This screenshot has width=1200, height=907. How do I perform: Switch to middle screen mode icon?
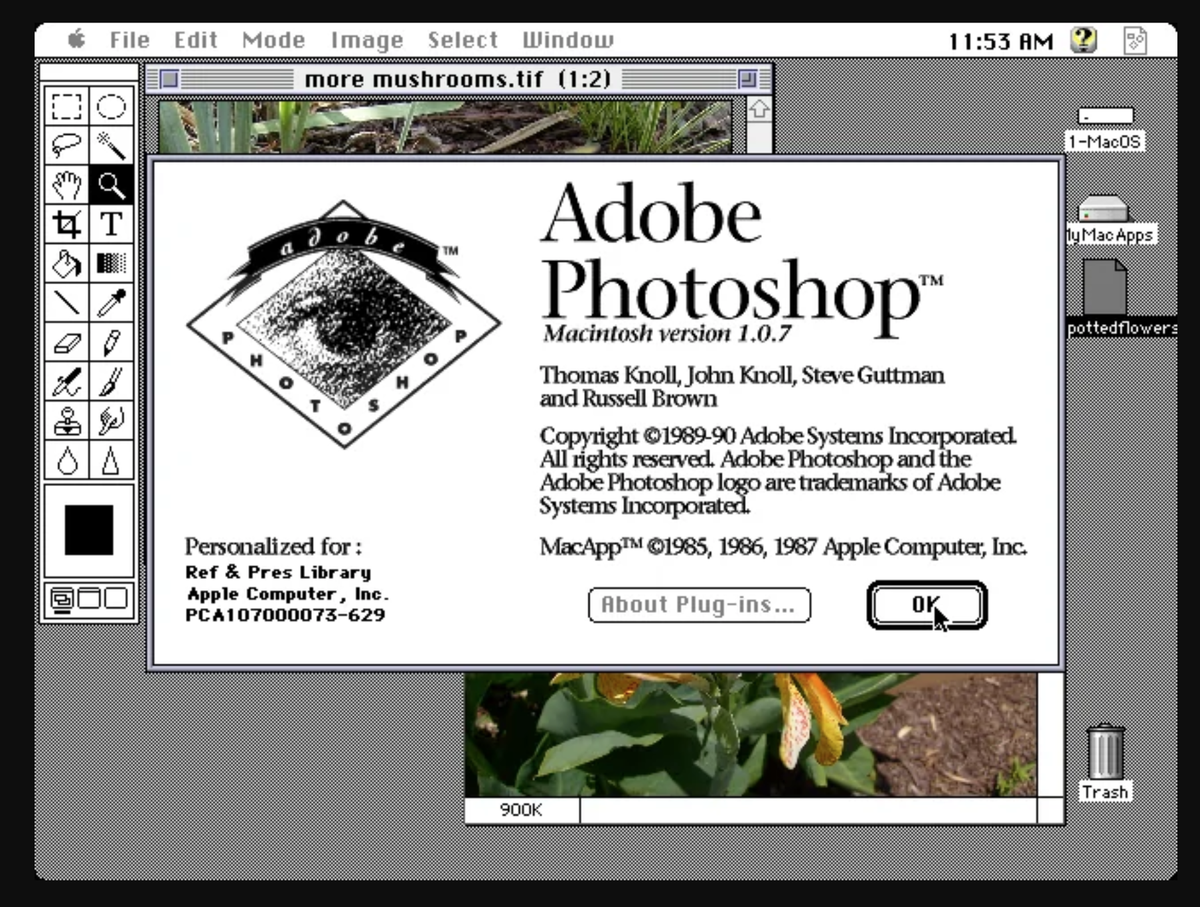(x=89, y=599)
